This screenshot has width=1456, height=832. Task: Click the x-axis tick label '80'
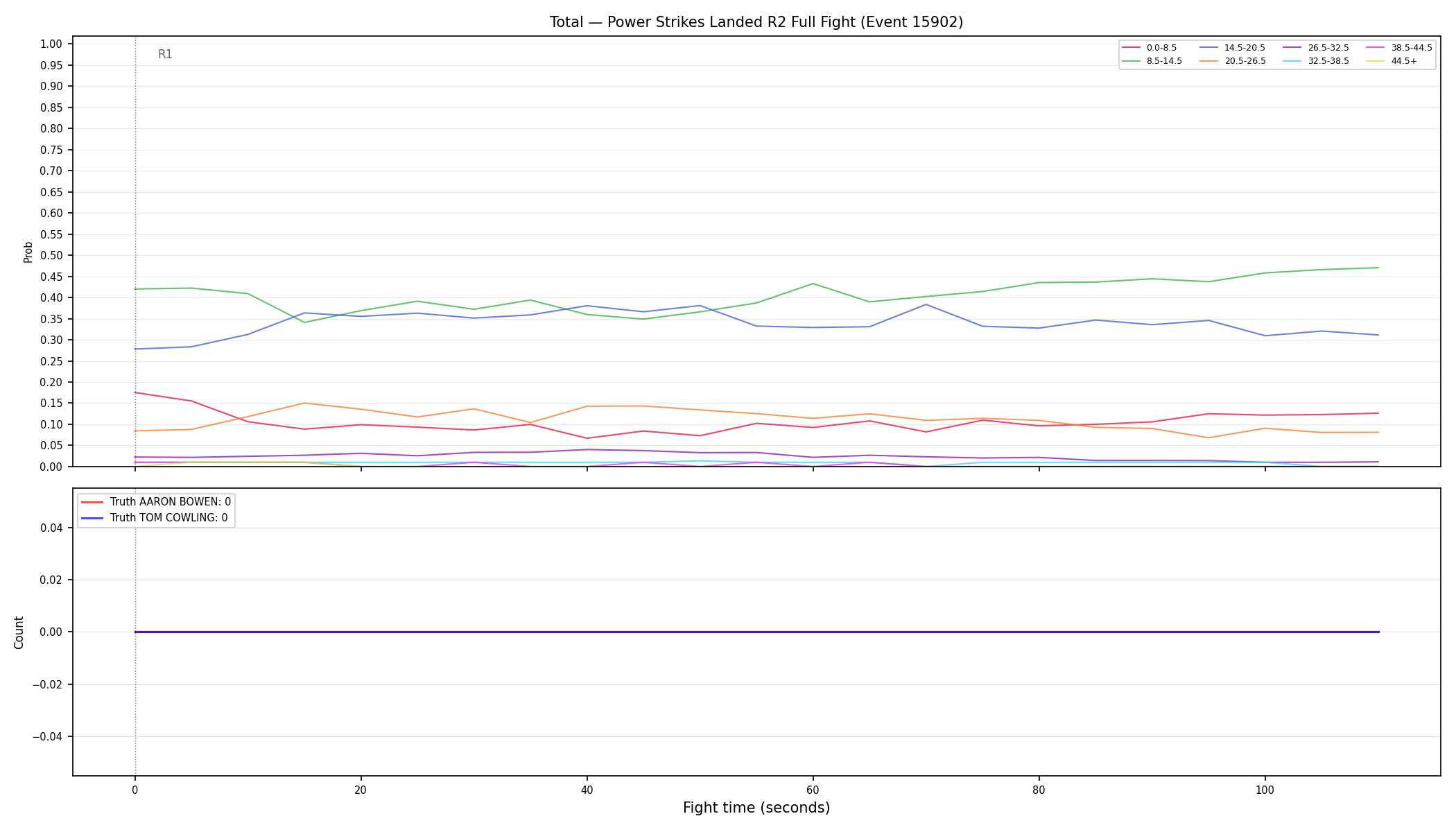tap(1039, 790)
